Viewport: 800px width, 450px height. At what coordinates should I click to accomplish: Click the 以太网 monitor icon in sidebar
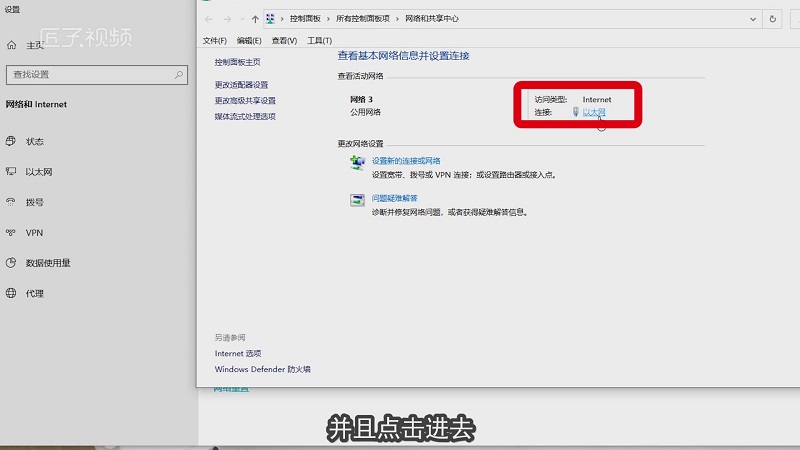11,172
